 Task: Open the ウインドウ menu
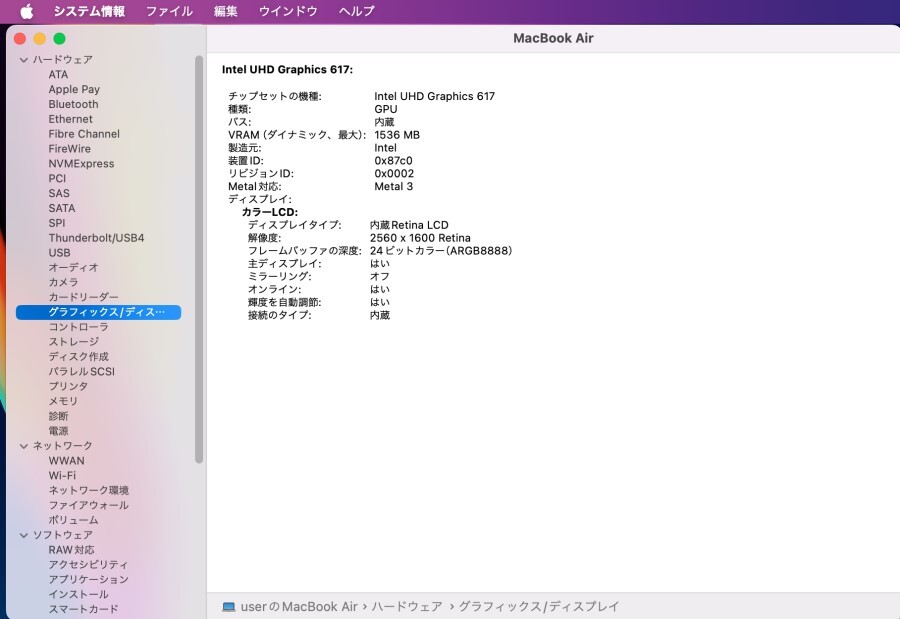pyautogui.click(x=288, y=11)
